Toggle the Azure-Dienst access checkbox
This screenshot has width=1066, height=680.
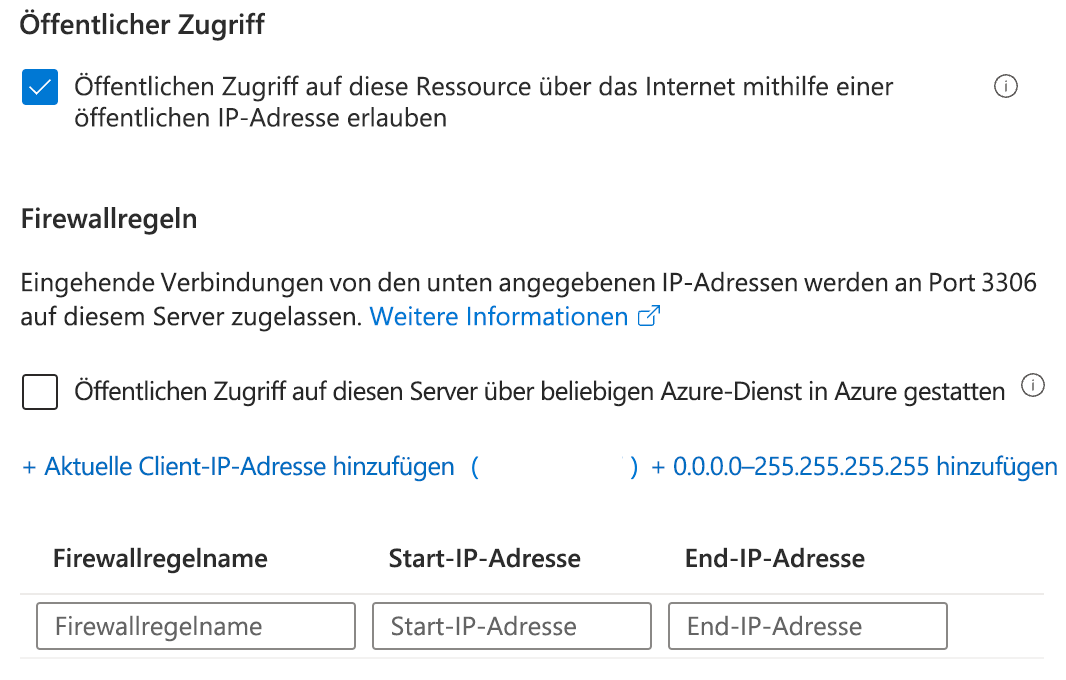[40, 391]
